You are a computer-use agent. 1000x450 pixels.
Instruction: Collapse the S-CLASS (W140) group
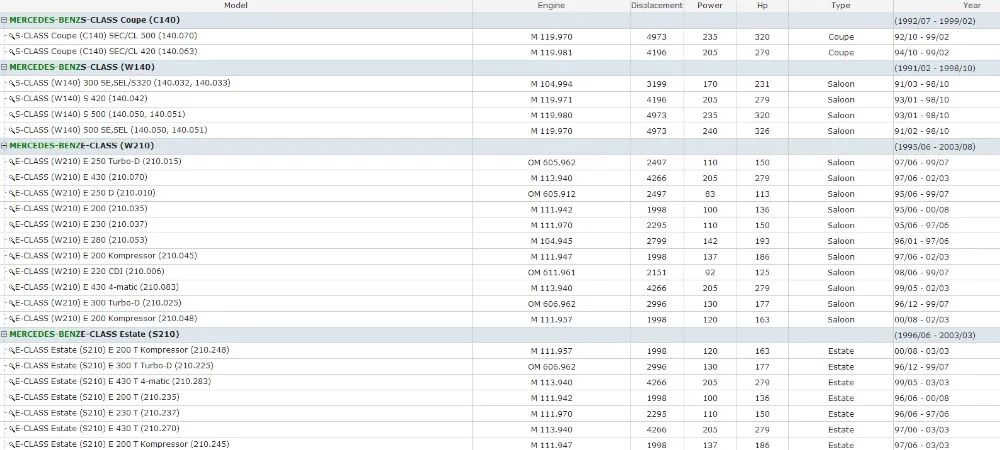4,68
